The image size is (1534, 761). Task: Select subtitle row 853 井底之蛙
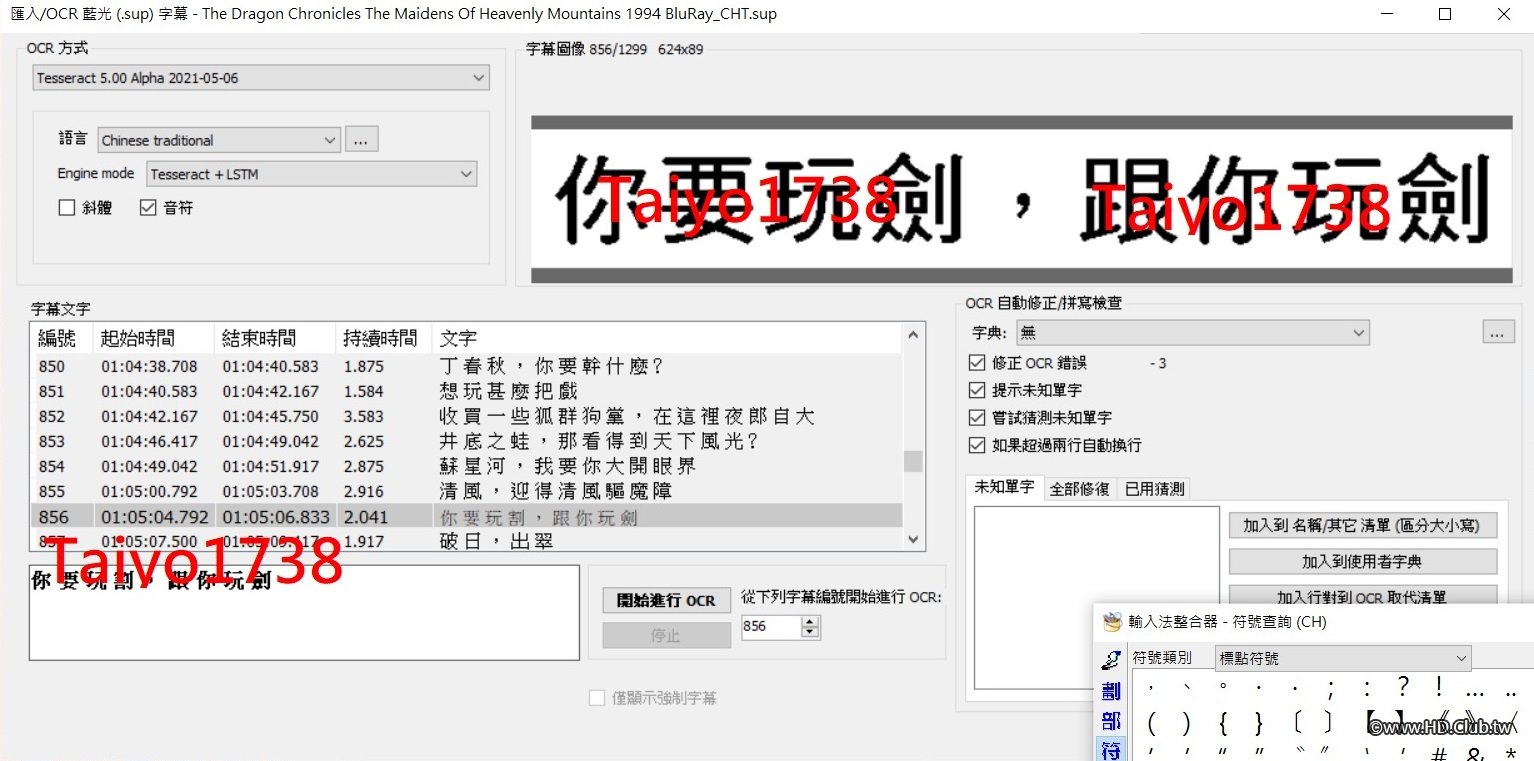point(468,441)
